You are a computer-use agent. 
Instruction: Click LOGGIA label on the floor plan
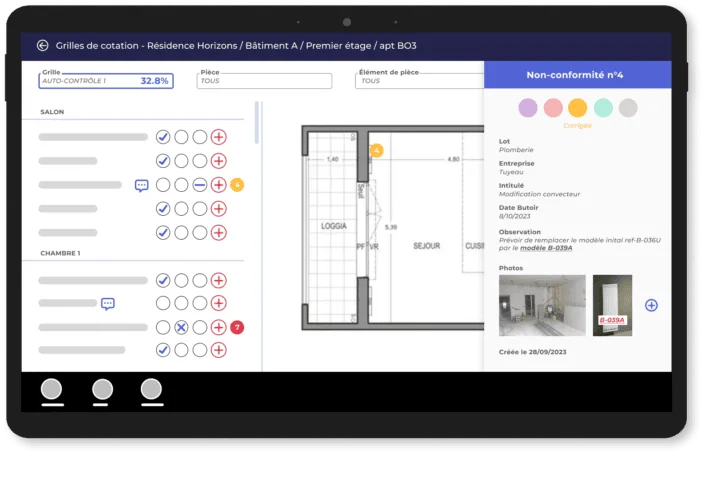[x=334, y=226]
